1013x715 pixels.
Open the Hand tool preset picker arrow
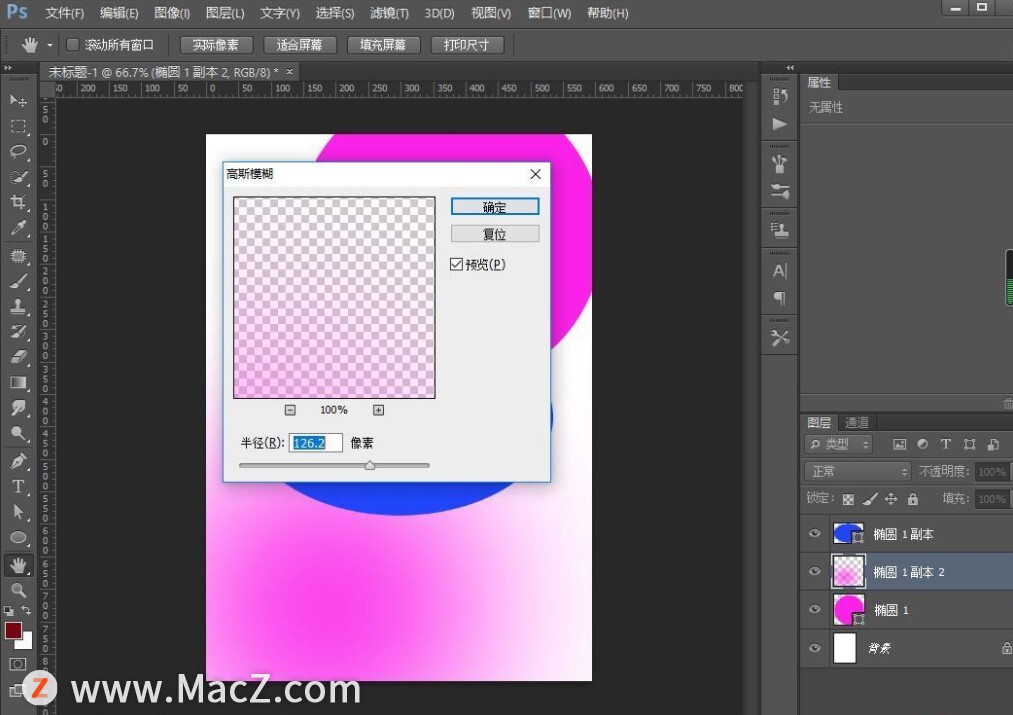tap(49, 45)
